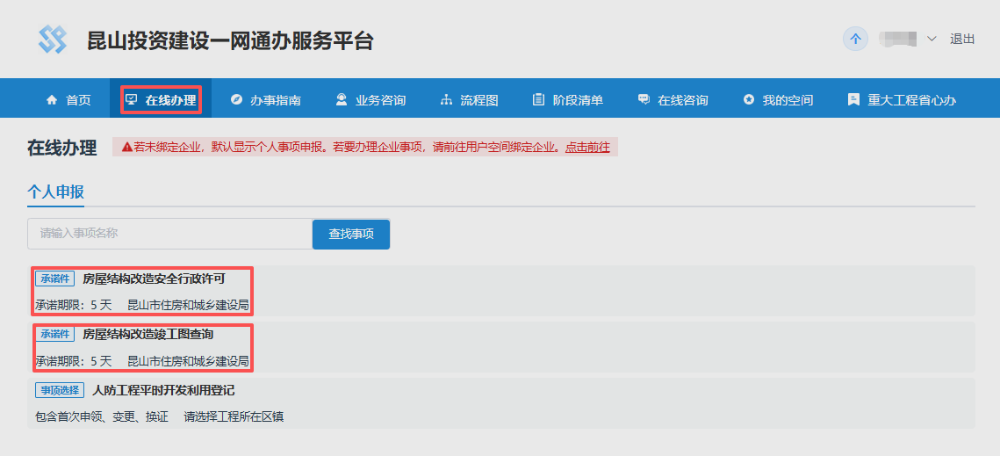Image resolution: width=1000 pixels, height=456 pixels.
Task: Click the 退出 logout link
Action: [x=962, y=39]
